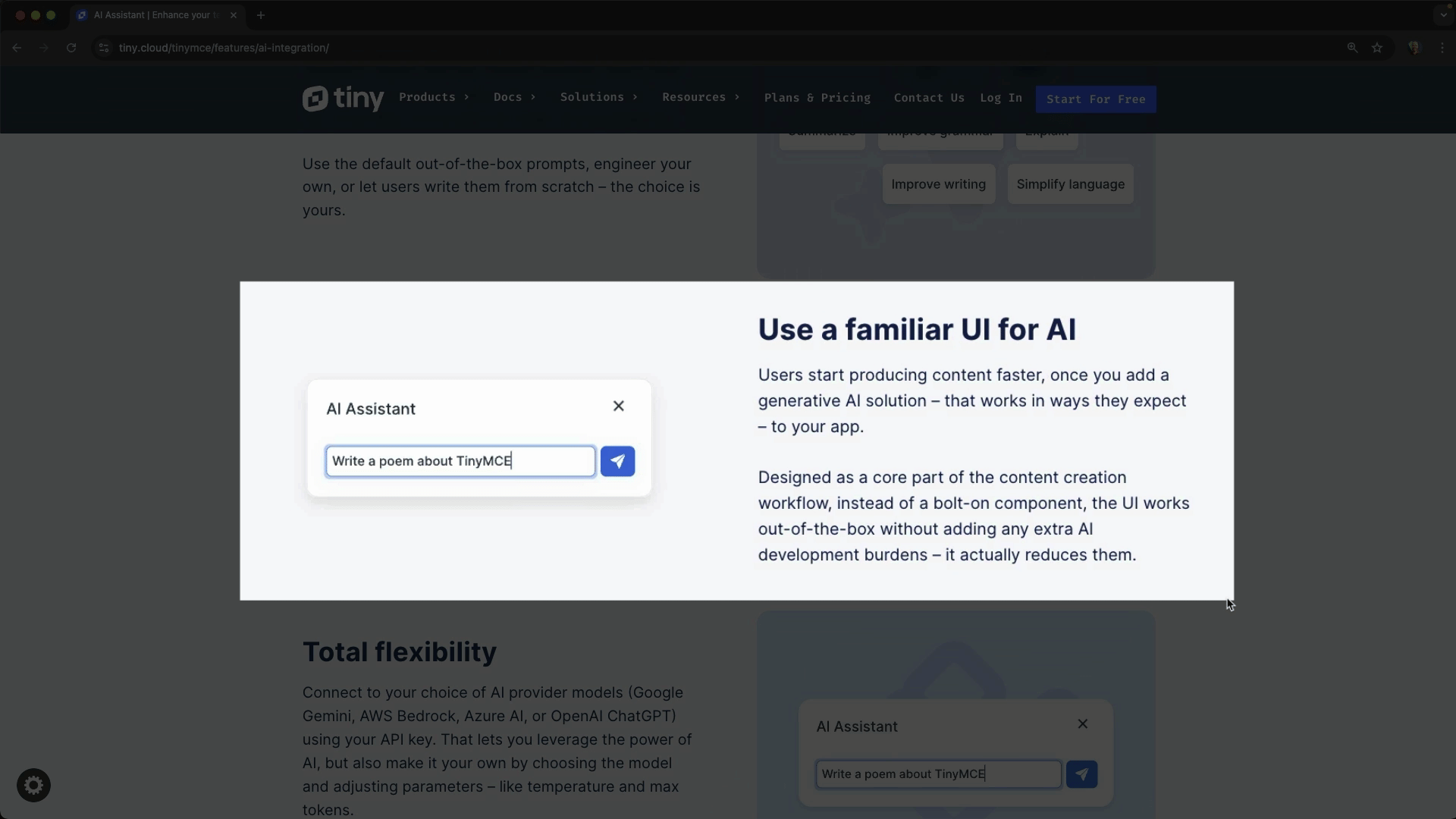
Task: Close the lower AI Assistant dialog
Action: (x=1083, y=724)
